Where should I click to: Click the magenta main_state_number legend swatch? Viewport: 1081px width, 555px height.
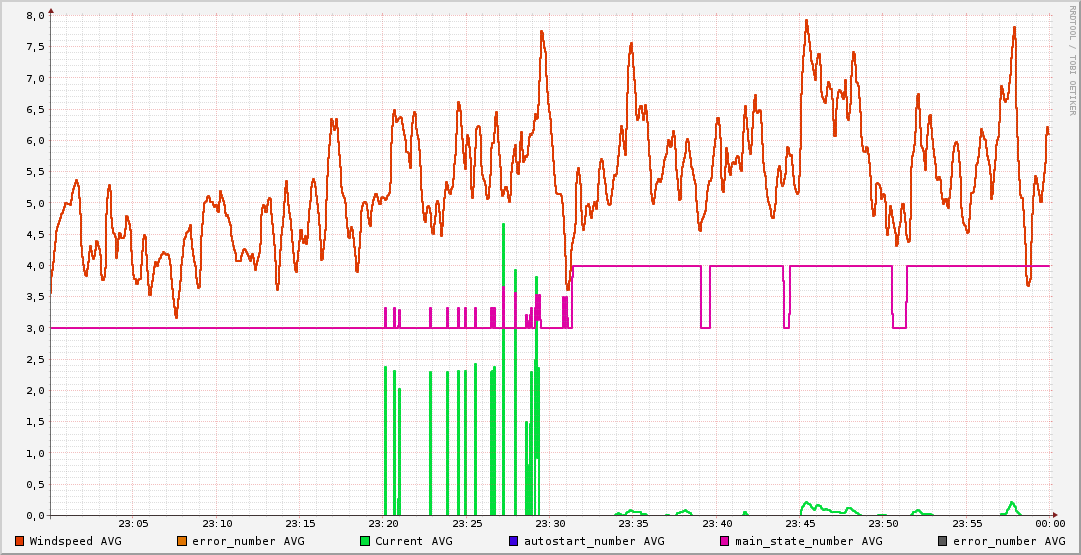click(725, 541)
